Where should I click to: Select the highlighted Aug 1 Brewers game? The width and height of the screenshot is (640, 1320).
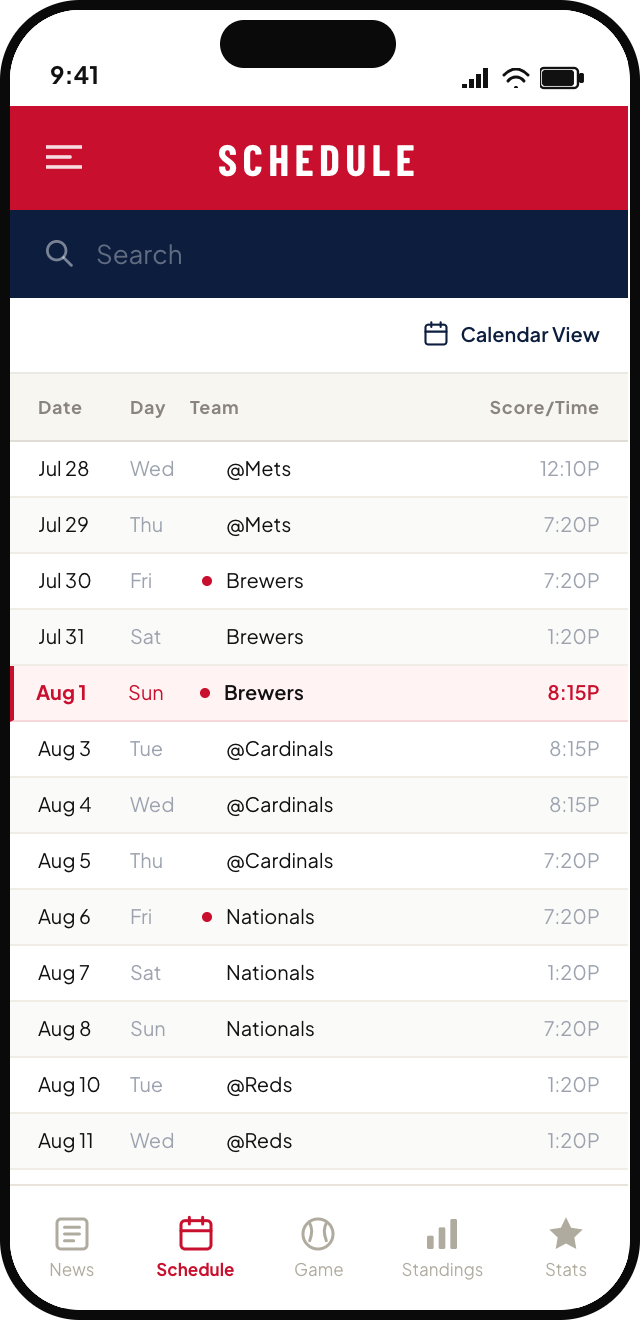click(320, 693)
